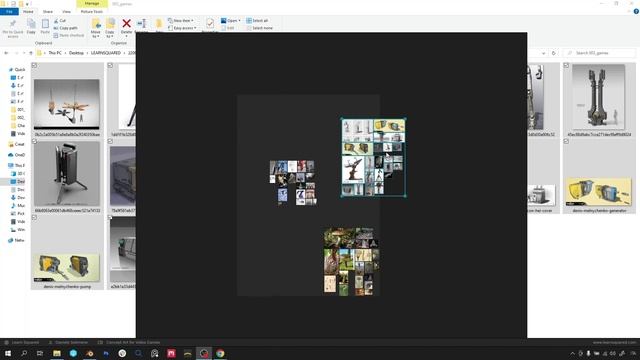Expand the Open button dropdown

click(239, 20)
